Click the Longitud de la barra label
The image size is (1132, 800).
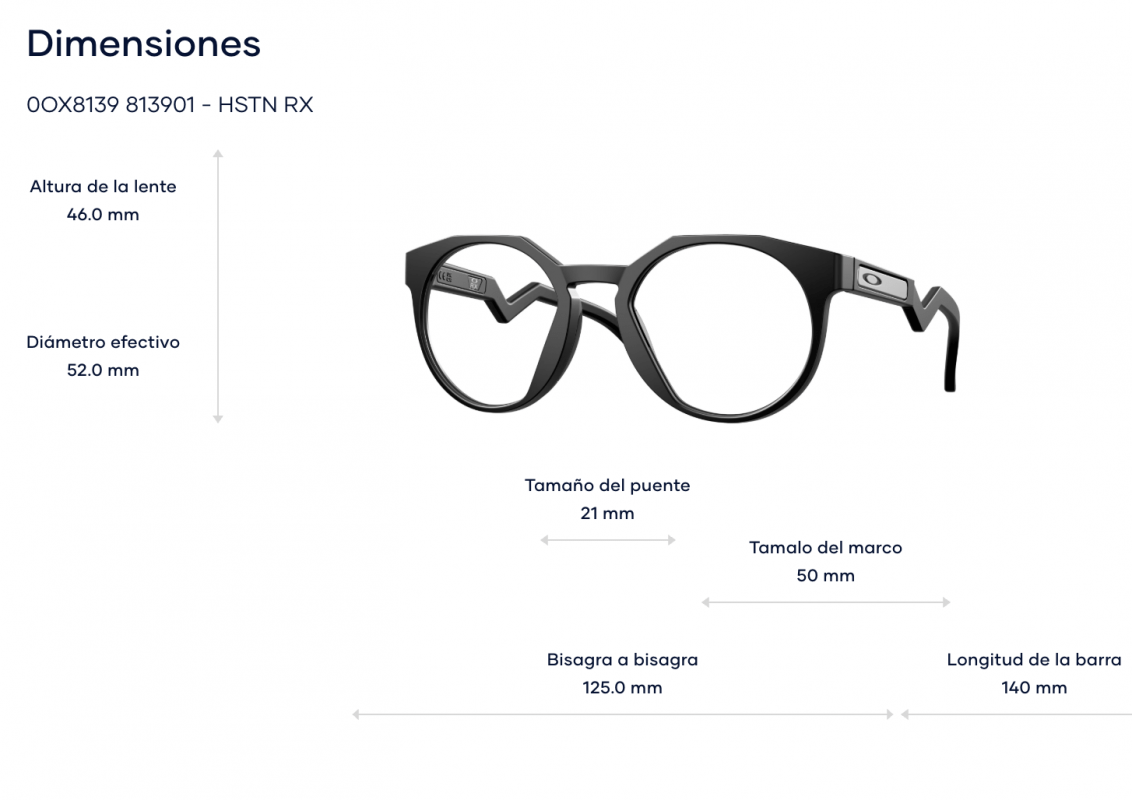coord(1034,659)
